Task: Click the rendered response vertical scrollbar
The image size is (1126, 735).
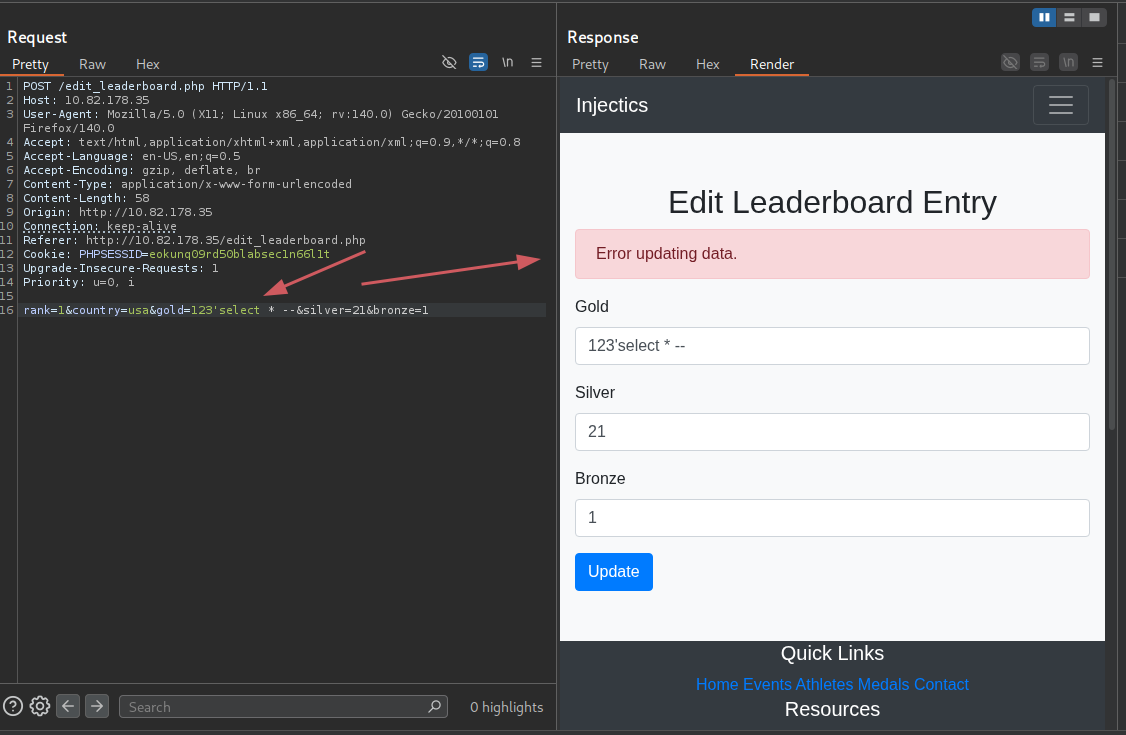Action: click(1111, 250)
